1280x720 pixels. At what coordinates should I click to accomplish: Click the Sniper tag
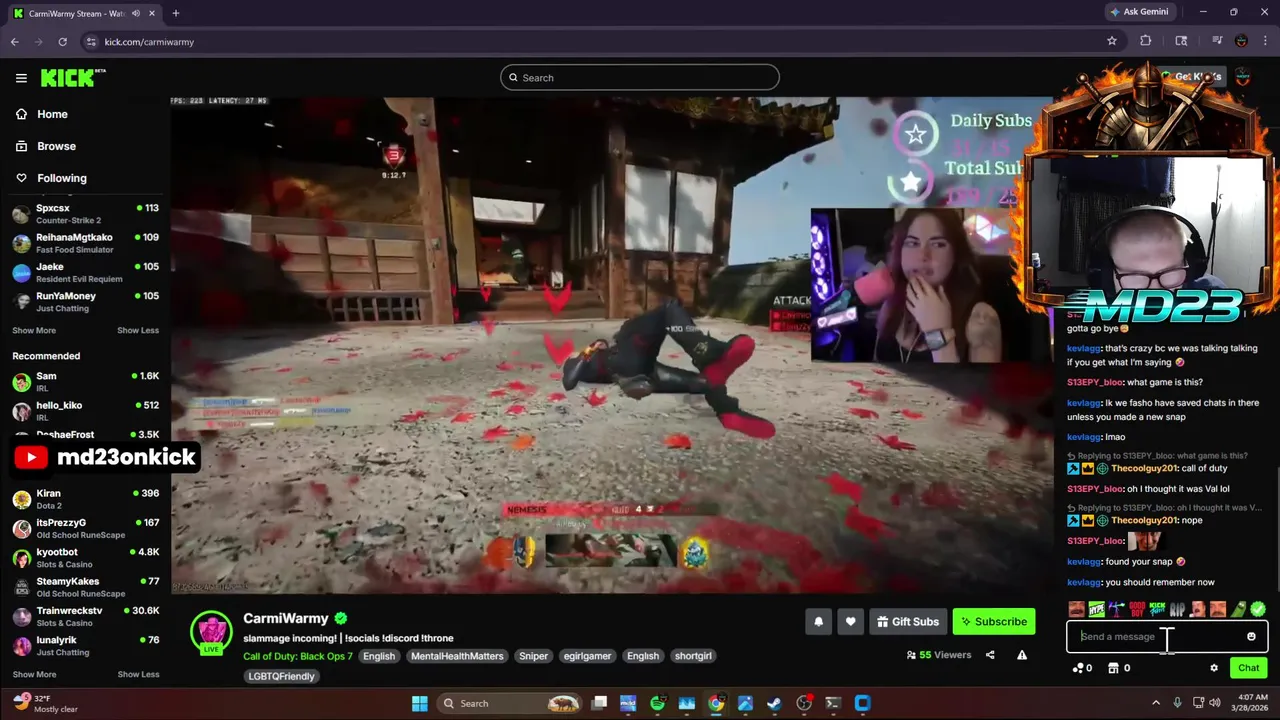tap(533, 656)
